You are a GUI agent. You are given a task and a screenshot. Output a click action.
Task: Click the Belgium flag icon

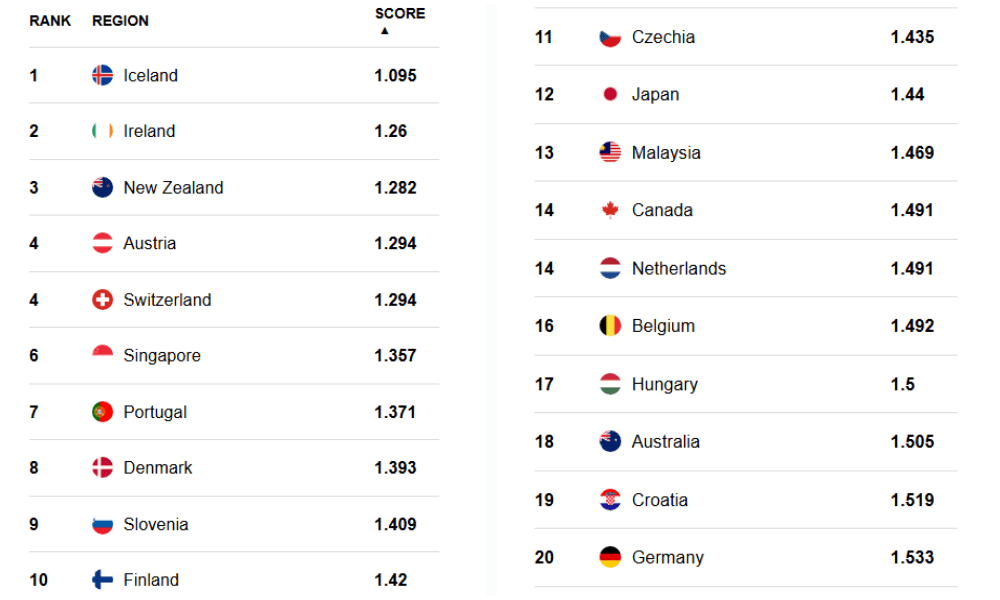(610, 326)
